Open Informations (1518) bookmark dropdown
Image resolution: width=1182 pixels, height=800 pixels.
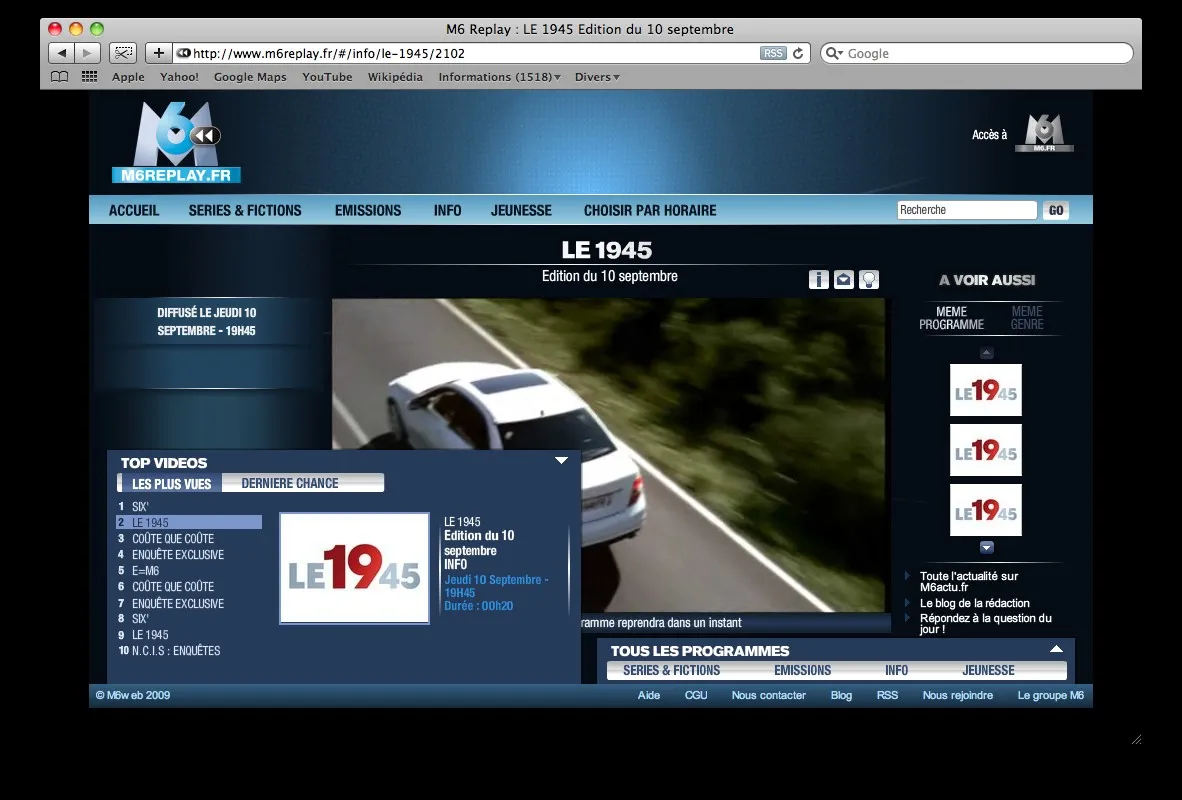click(x=499, y=77)
